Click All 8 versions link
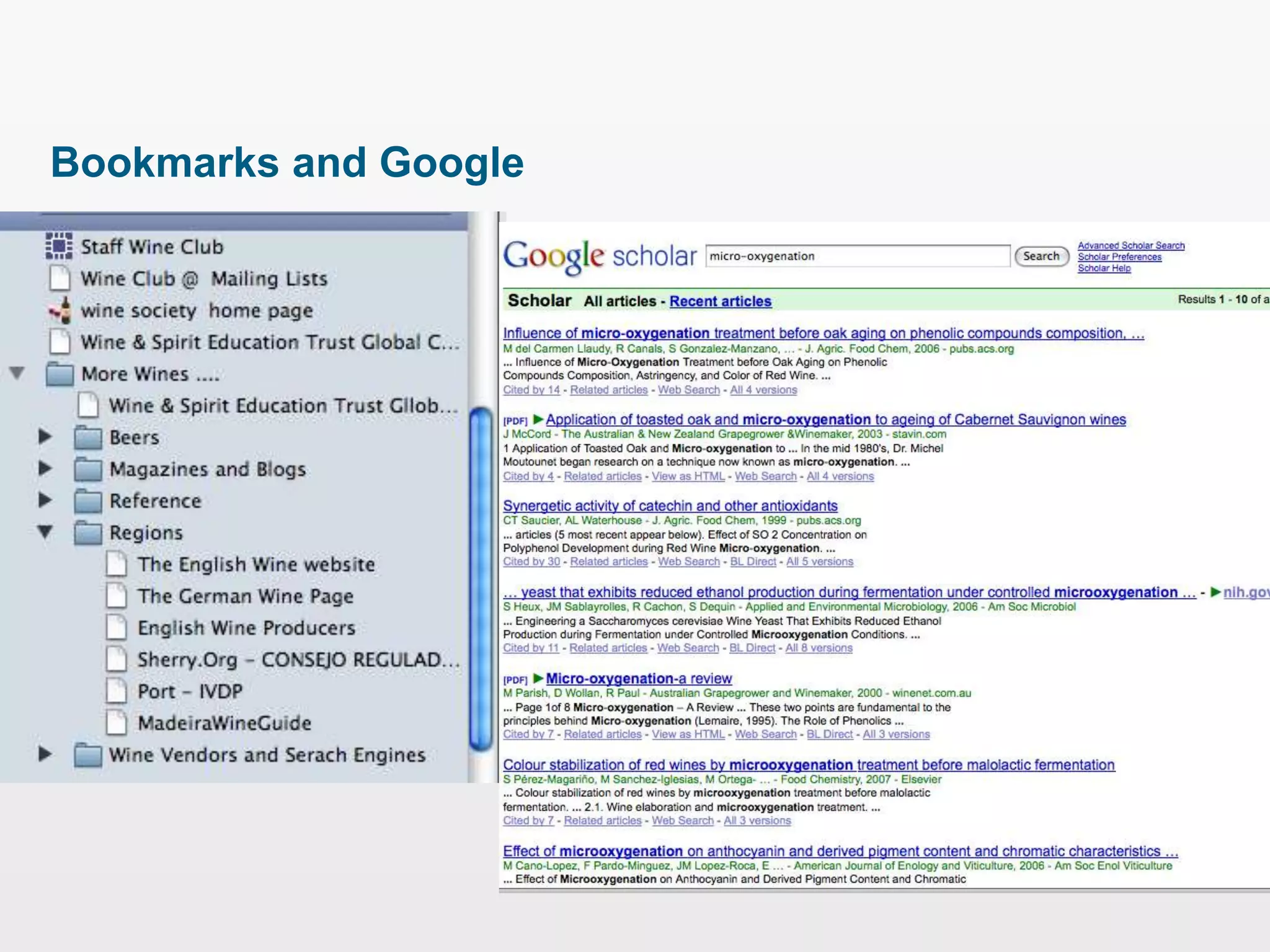This screenshot has width=1270, height=952. point(819,648)
